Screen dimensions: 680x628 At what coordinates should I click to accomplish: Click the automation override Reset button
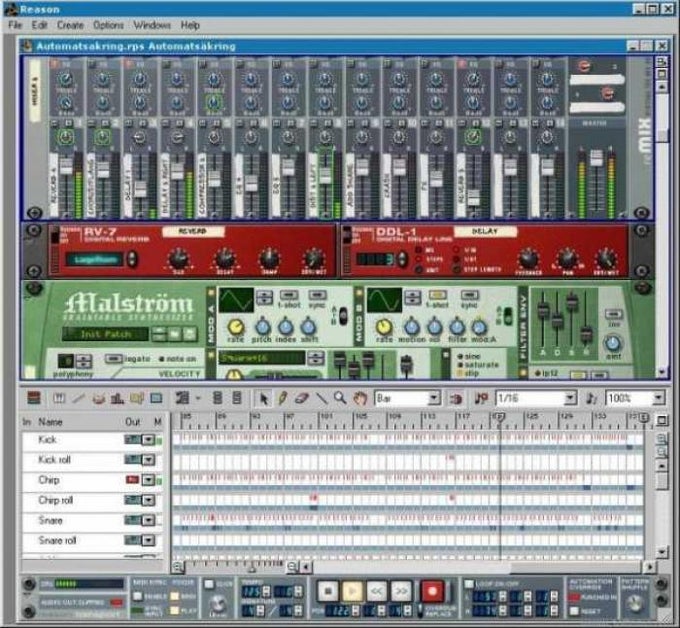[574, 611]
